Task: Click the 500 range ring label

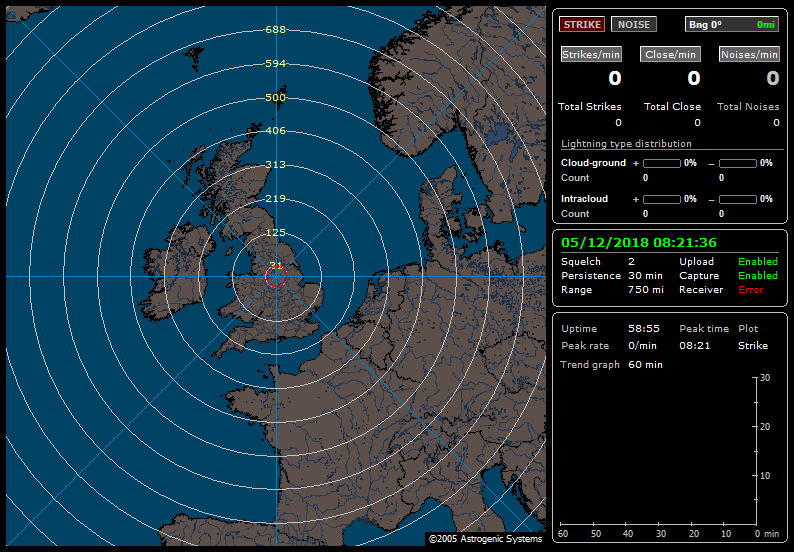Action: pos(275,98)
